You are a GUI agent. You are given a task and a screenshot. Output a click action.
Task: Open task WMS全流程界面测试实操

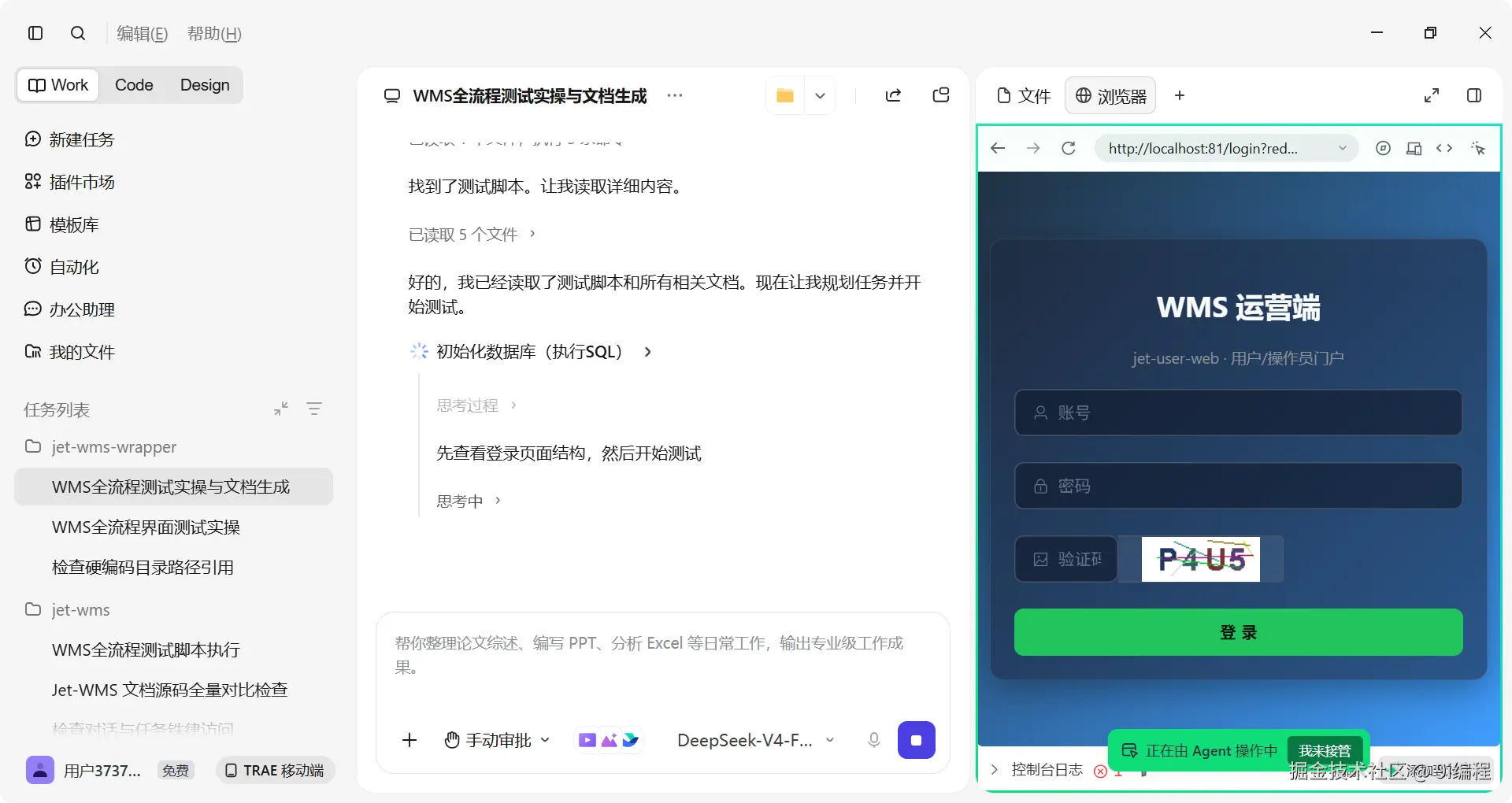point(146,527)
